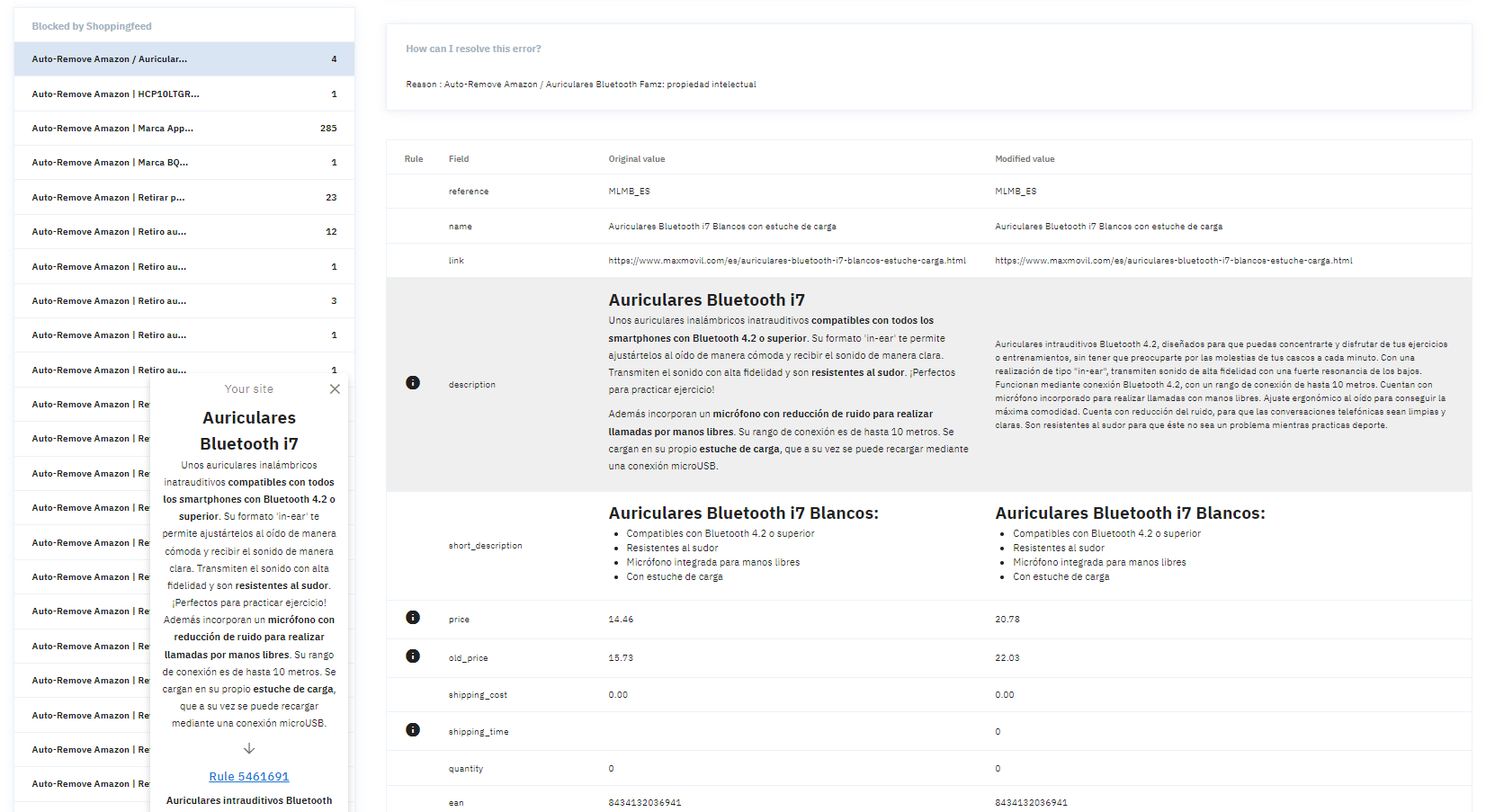Click the Reason text about propiedad intelectual
The width and height of the screenshot is (1495, 812).
pyautogui.click(x=581, y=85)
